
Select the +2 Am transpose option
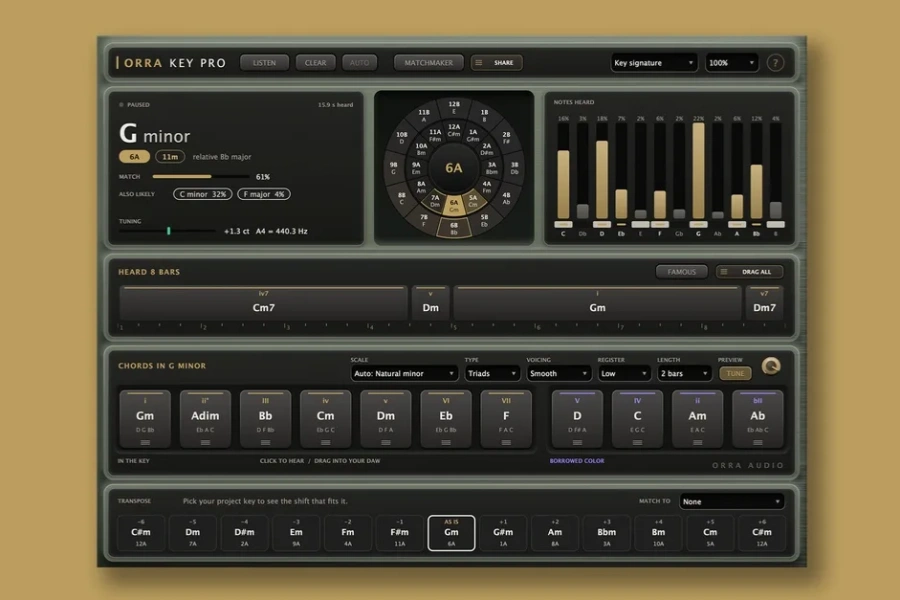pos(554,533)
